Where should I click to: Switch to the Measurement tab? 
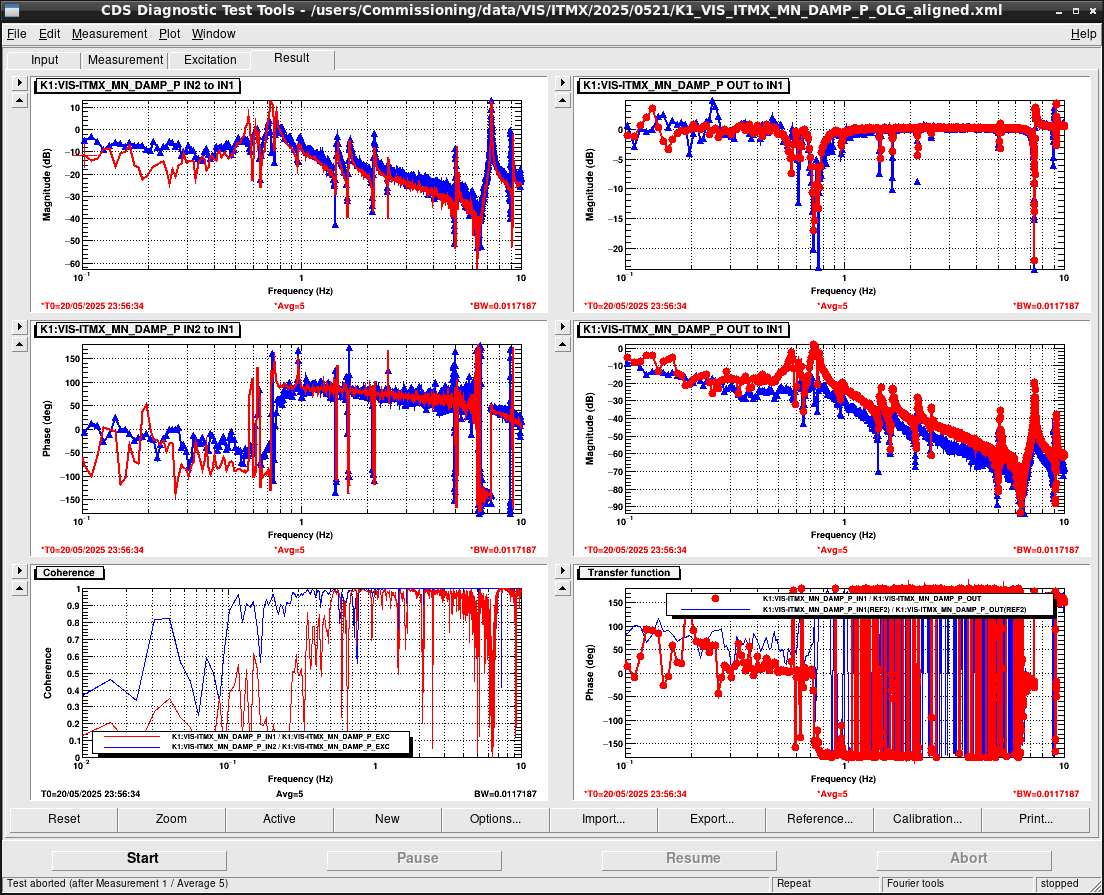pyautogui.click(x=125, y=60)
